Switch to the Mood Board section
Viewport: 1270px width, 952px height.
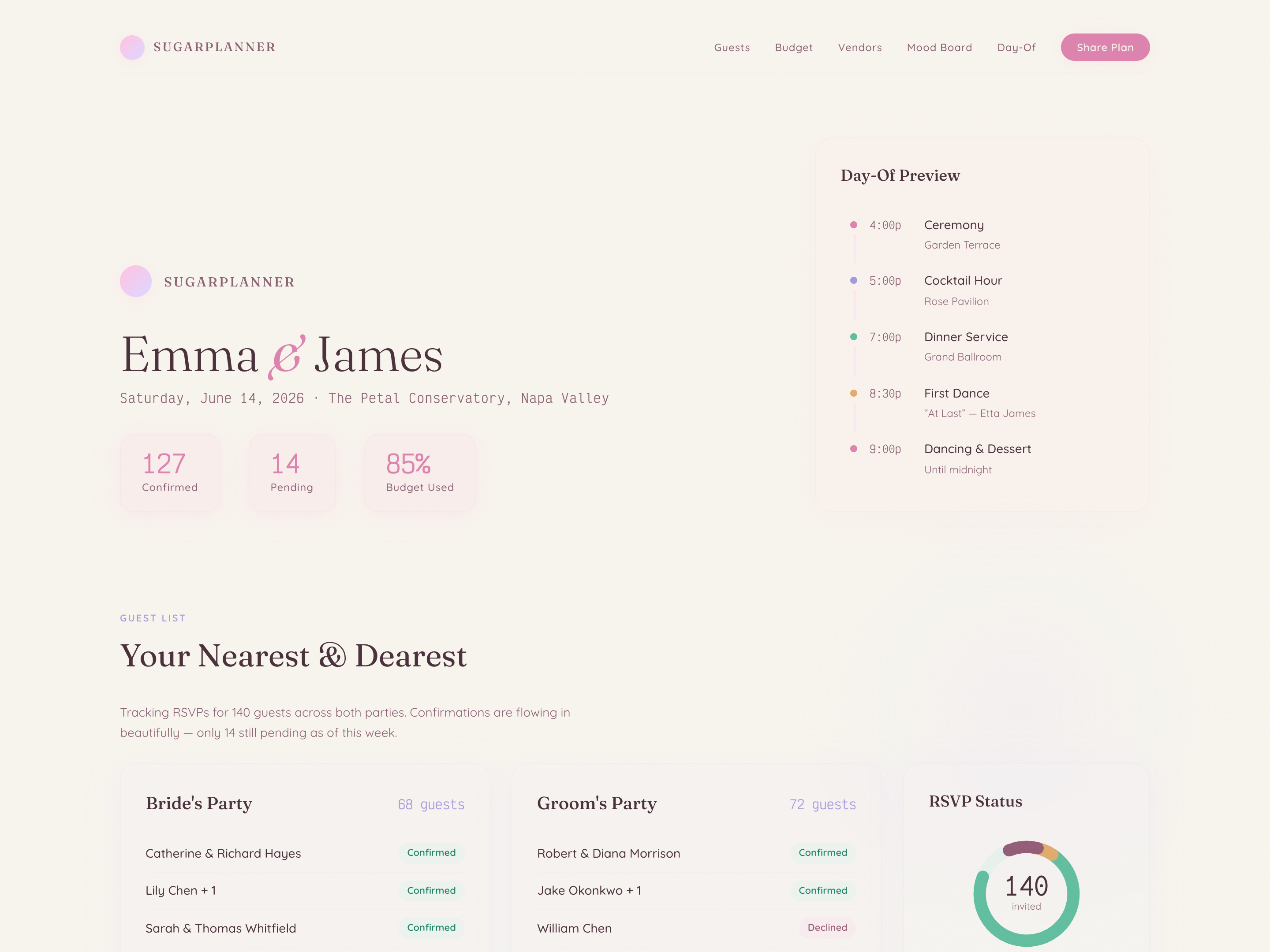[939, 47]
